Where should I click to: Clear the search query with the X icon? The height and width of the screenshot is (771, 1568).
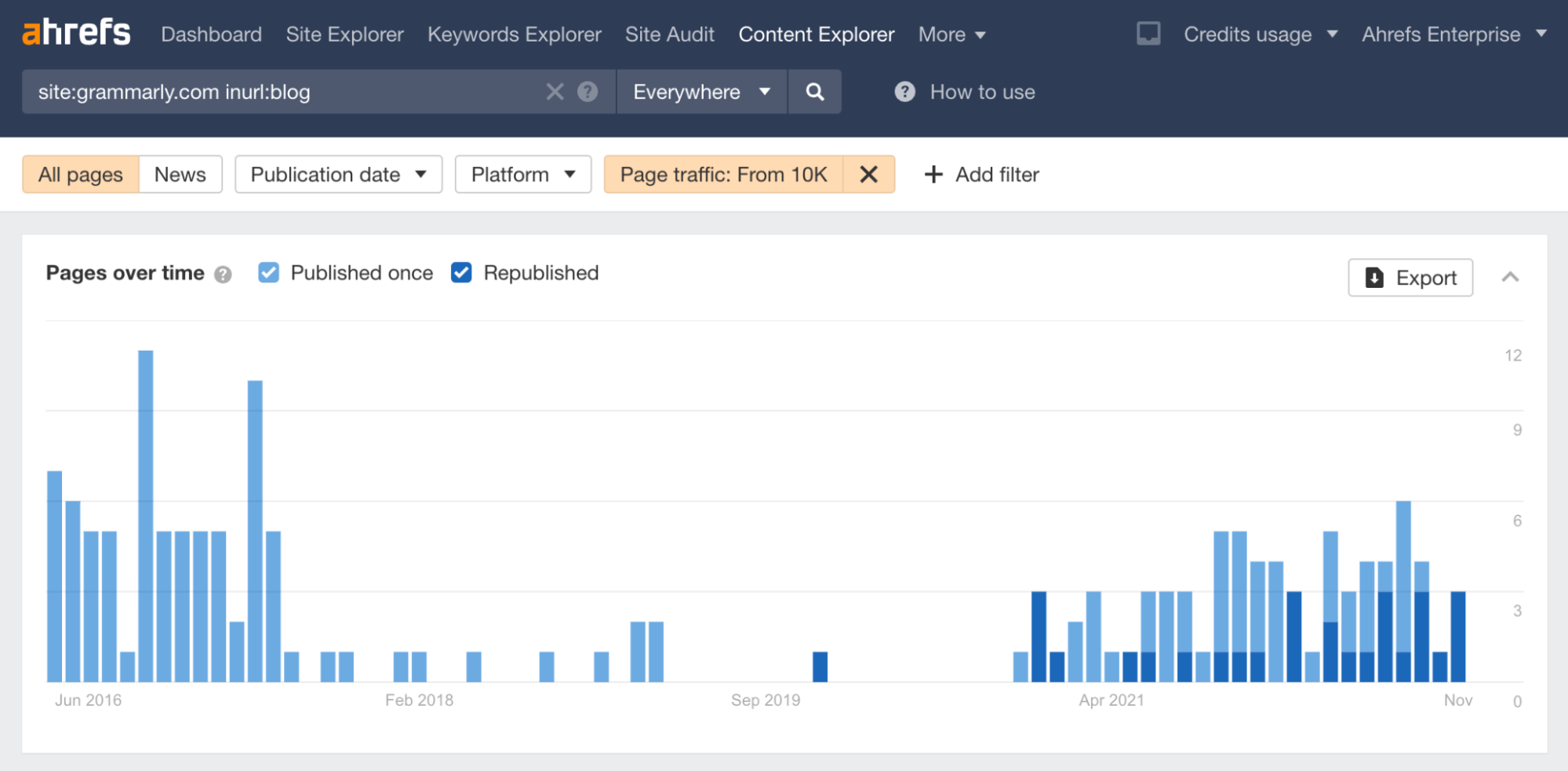(x=555, y=92)
